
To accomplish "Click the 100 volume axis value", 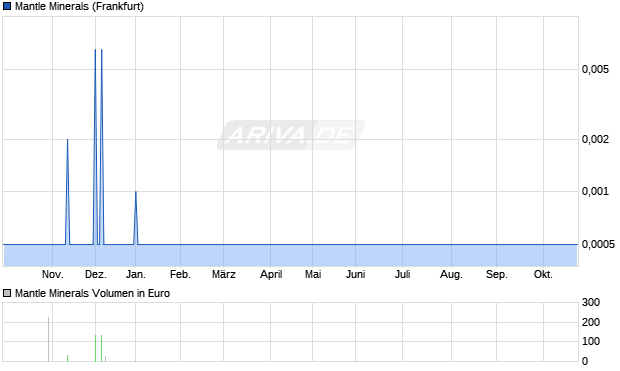I will click(x=591, y=341).
